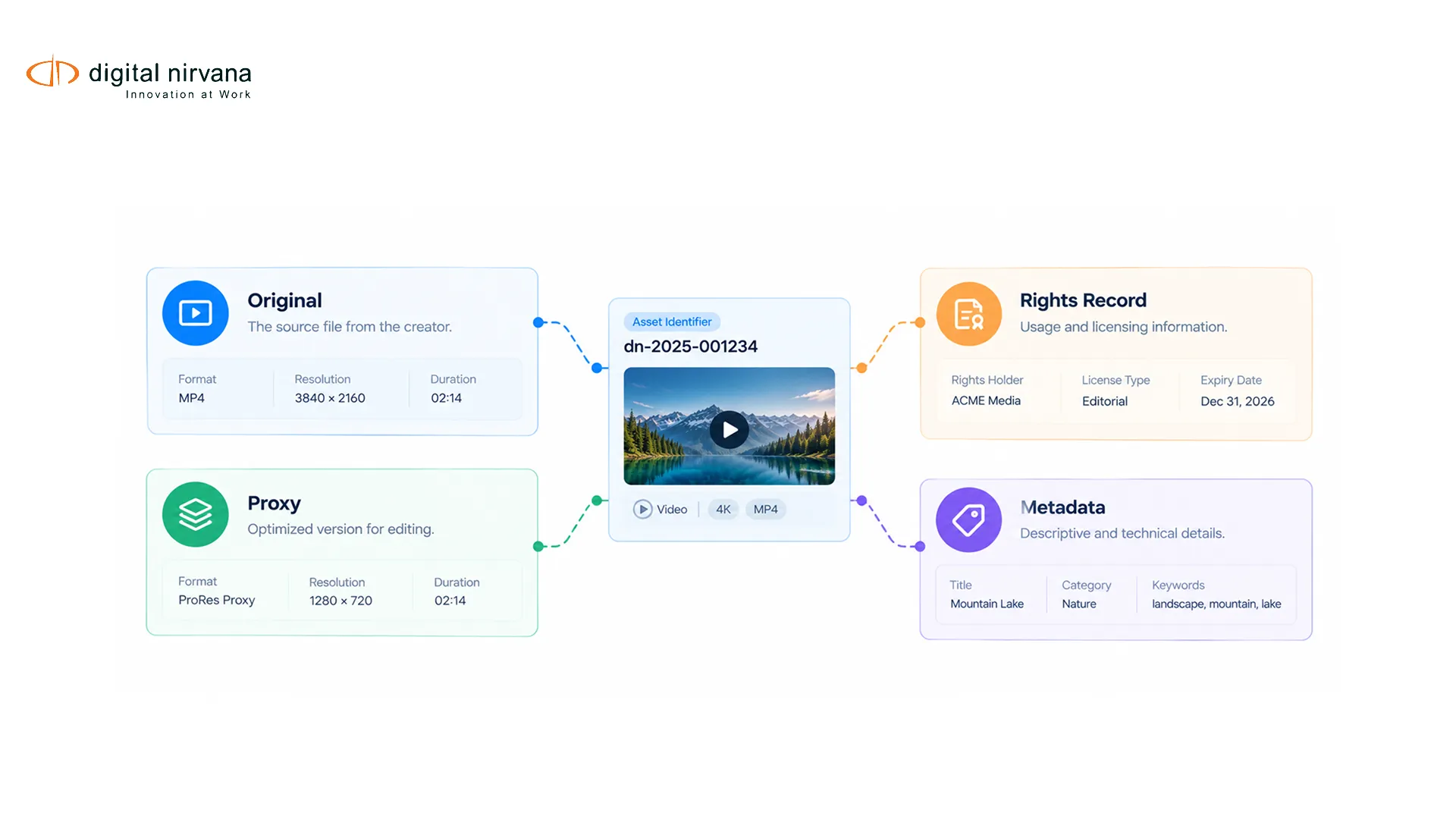Click the Original card heading
1456x819 pixels.
tap(284, 300)
